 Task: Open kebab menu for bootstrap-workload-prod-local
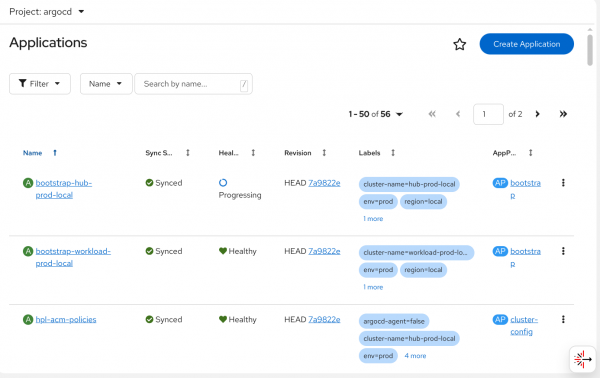563,251
